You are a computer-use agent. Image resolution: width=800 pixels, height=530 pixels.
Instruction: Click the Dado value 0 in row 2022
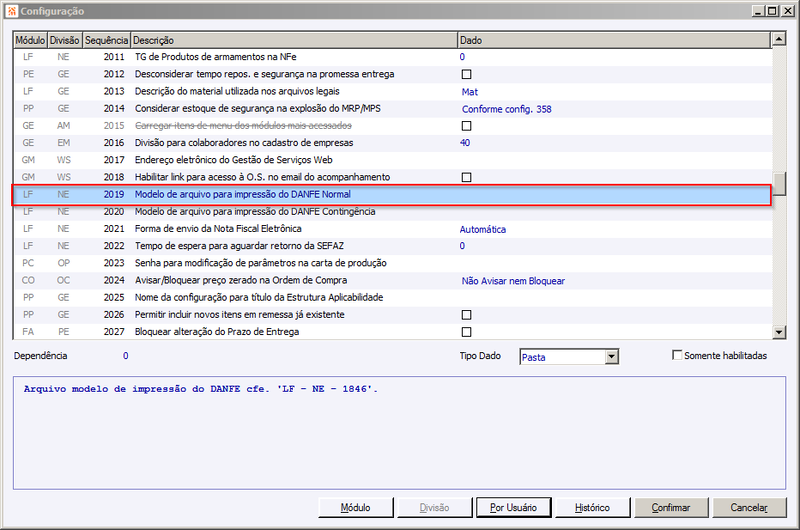[462, 246]
